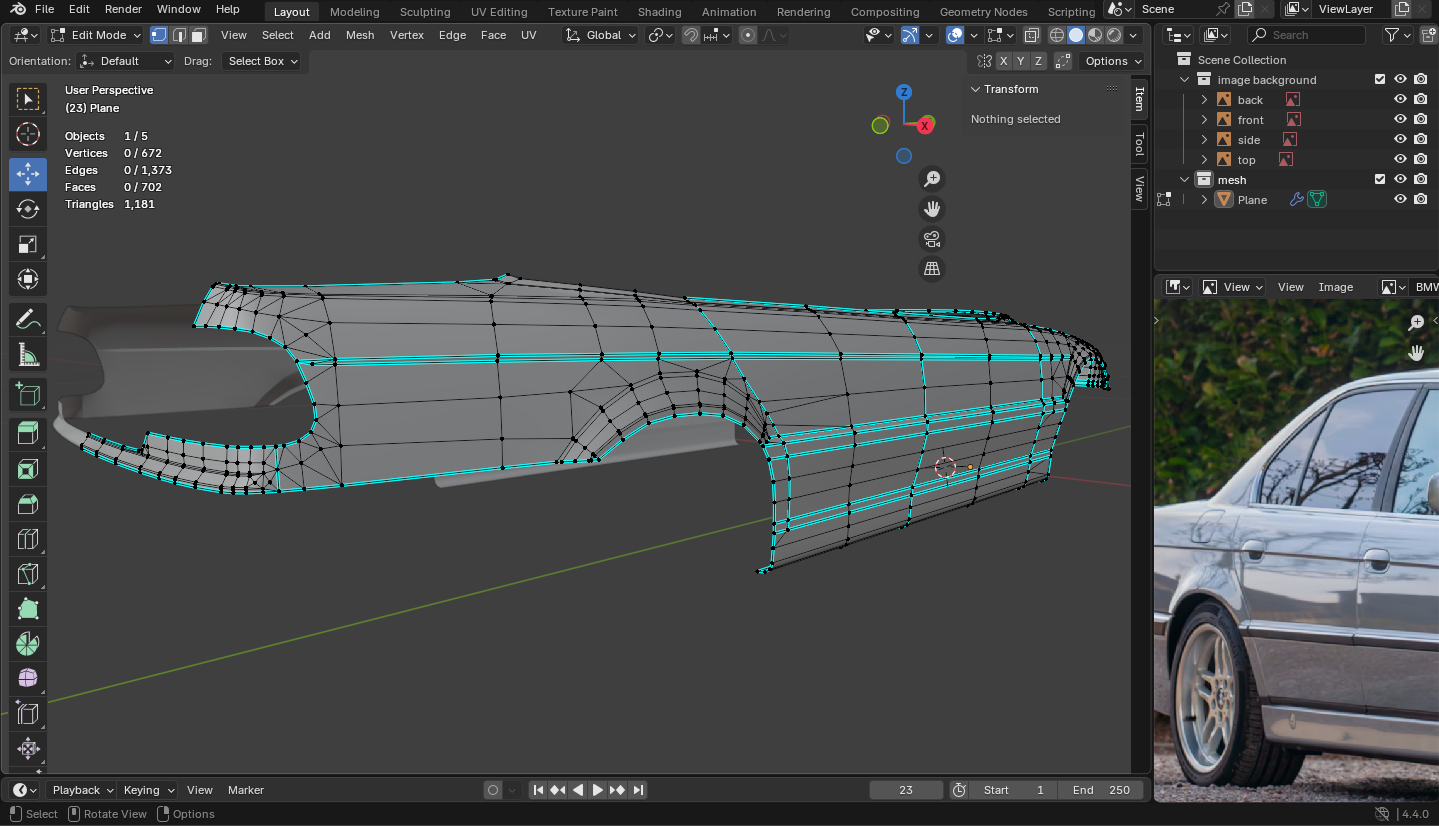
Task: Uncheck the image background collection checkbox
Action: pos(1380,79)
